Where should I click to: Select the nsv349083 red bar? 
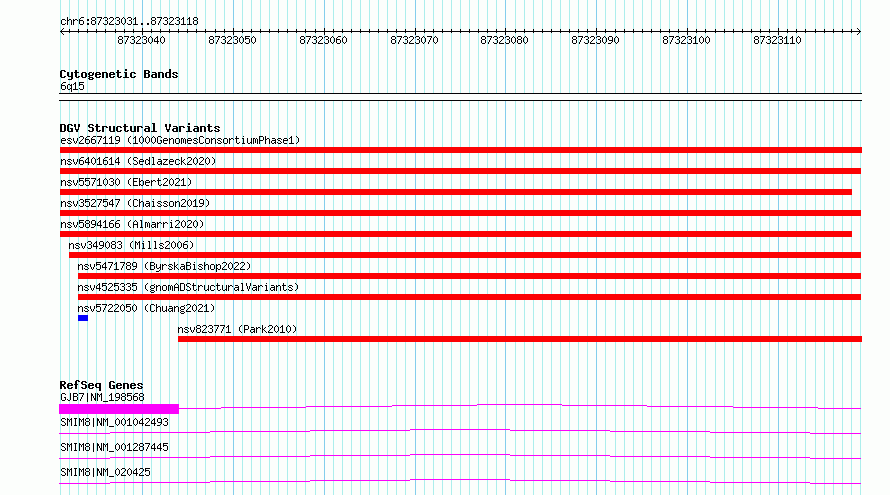(x=464, y=255)
